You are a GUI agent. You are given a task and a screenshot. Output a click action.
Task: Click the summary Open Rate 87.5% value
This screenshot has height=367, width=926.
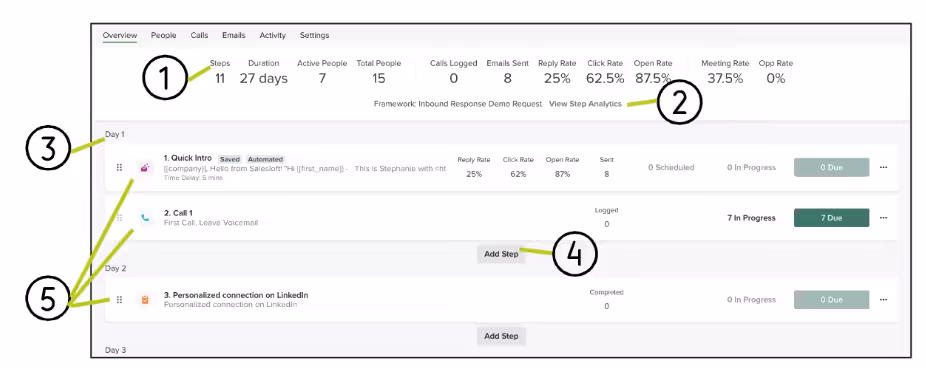click(653, 78)
